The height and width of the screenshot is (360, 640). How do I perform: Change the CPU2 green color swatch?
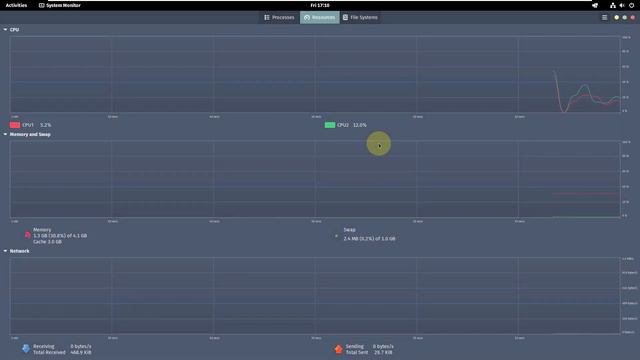[x=330, y=125]
